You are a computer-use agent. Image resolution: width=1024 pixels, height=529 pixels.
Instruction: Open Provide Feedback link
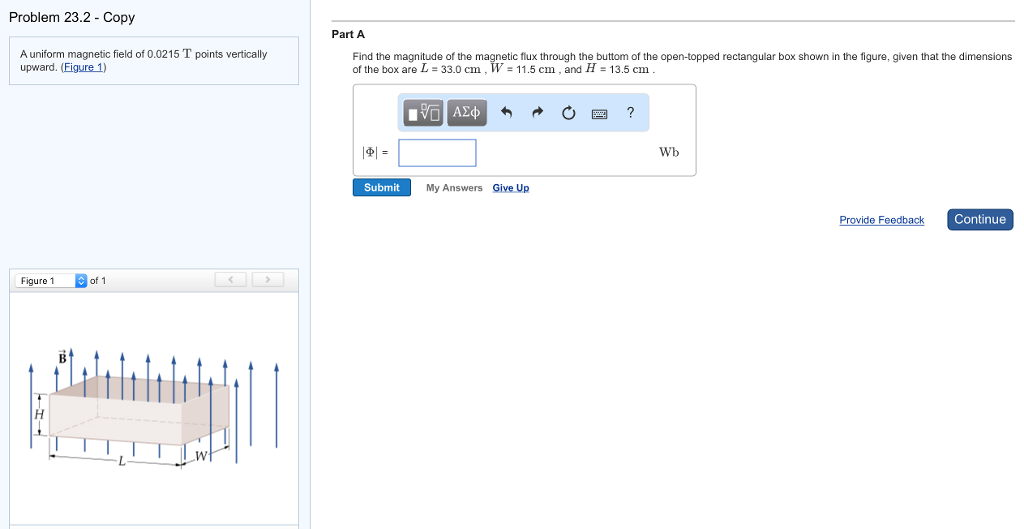click(x=882, y=220)
